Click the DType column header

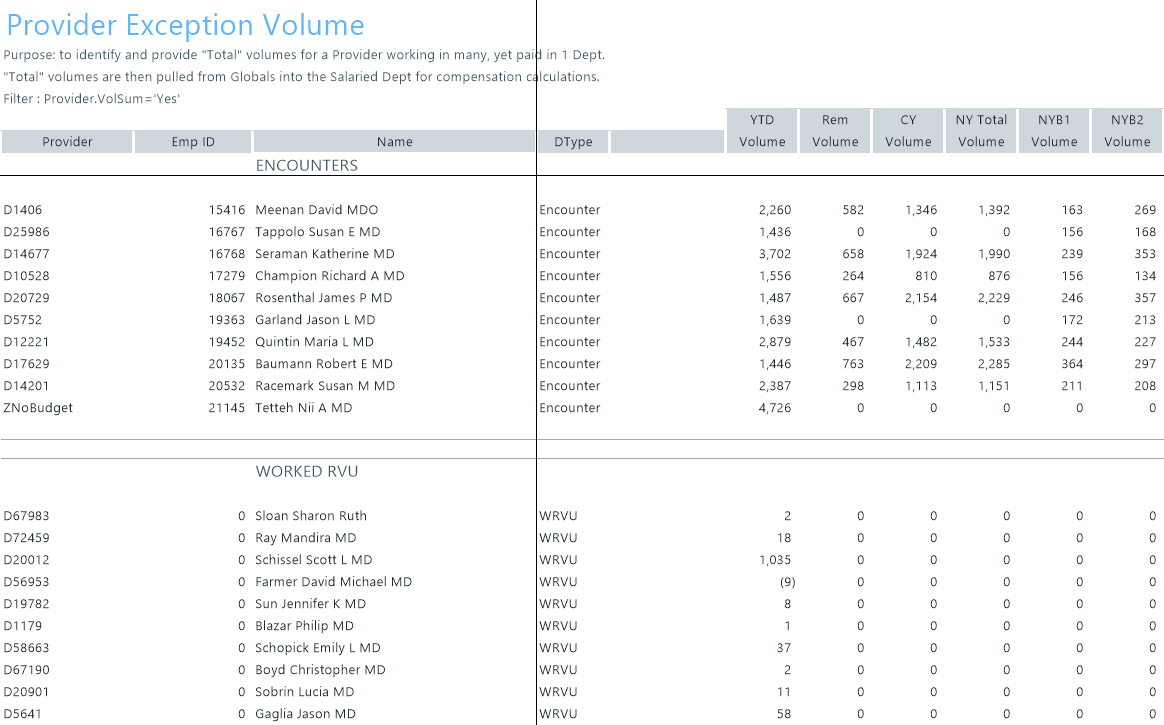(x=573, y=142)
